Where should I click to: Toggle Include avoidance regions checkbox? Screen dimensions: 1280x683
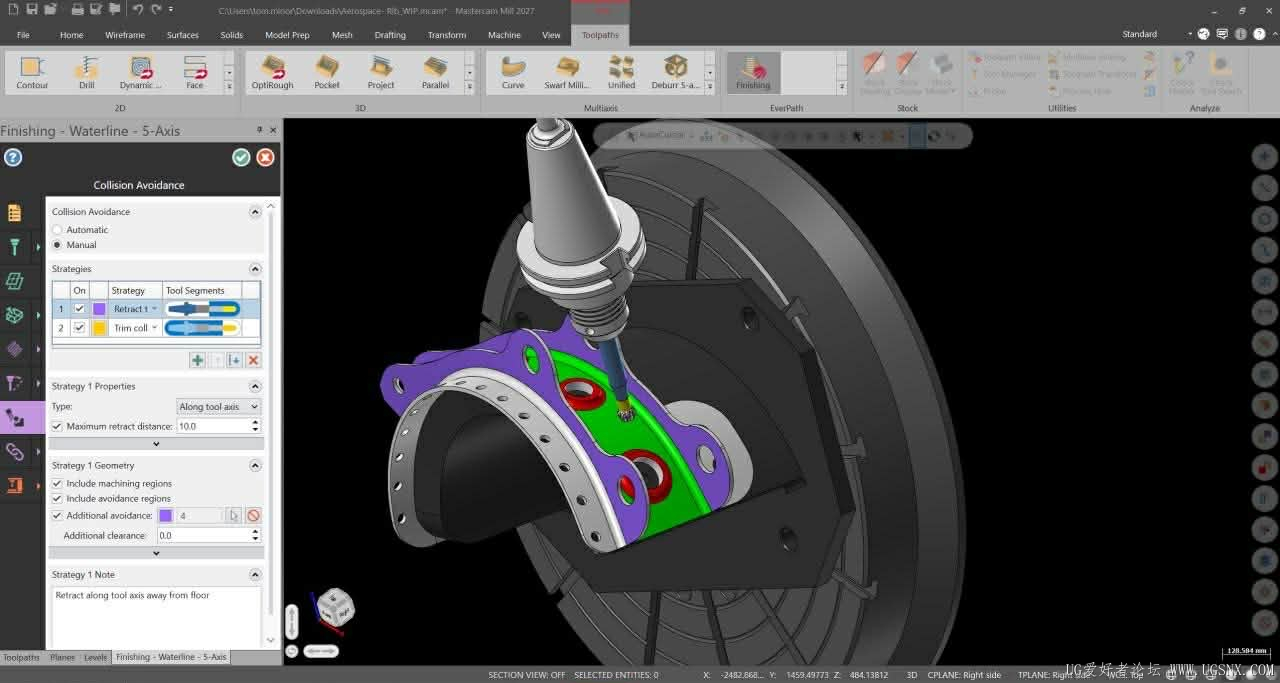[57, 498]
